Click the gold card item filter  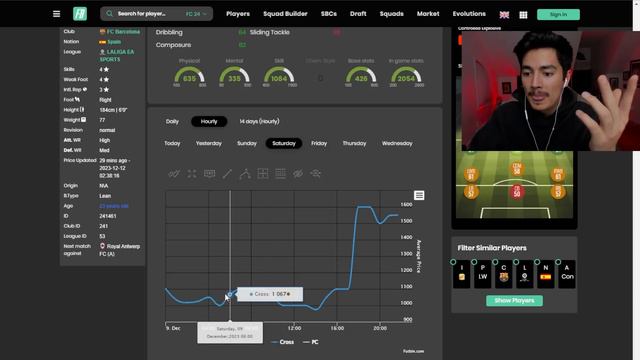tap(462, 277)
